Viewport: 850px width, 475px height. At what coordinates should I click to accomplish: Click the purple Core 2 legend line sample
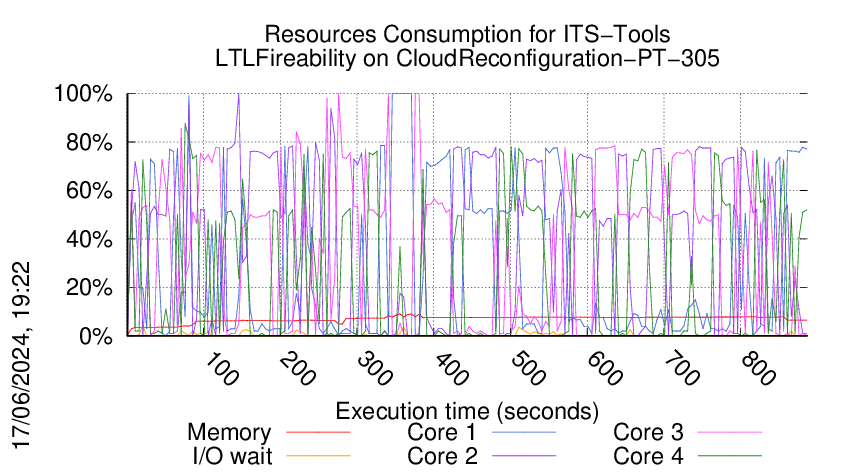[x=524, y=456]
